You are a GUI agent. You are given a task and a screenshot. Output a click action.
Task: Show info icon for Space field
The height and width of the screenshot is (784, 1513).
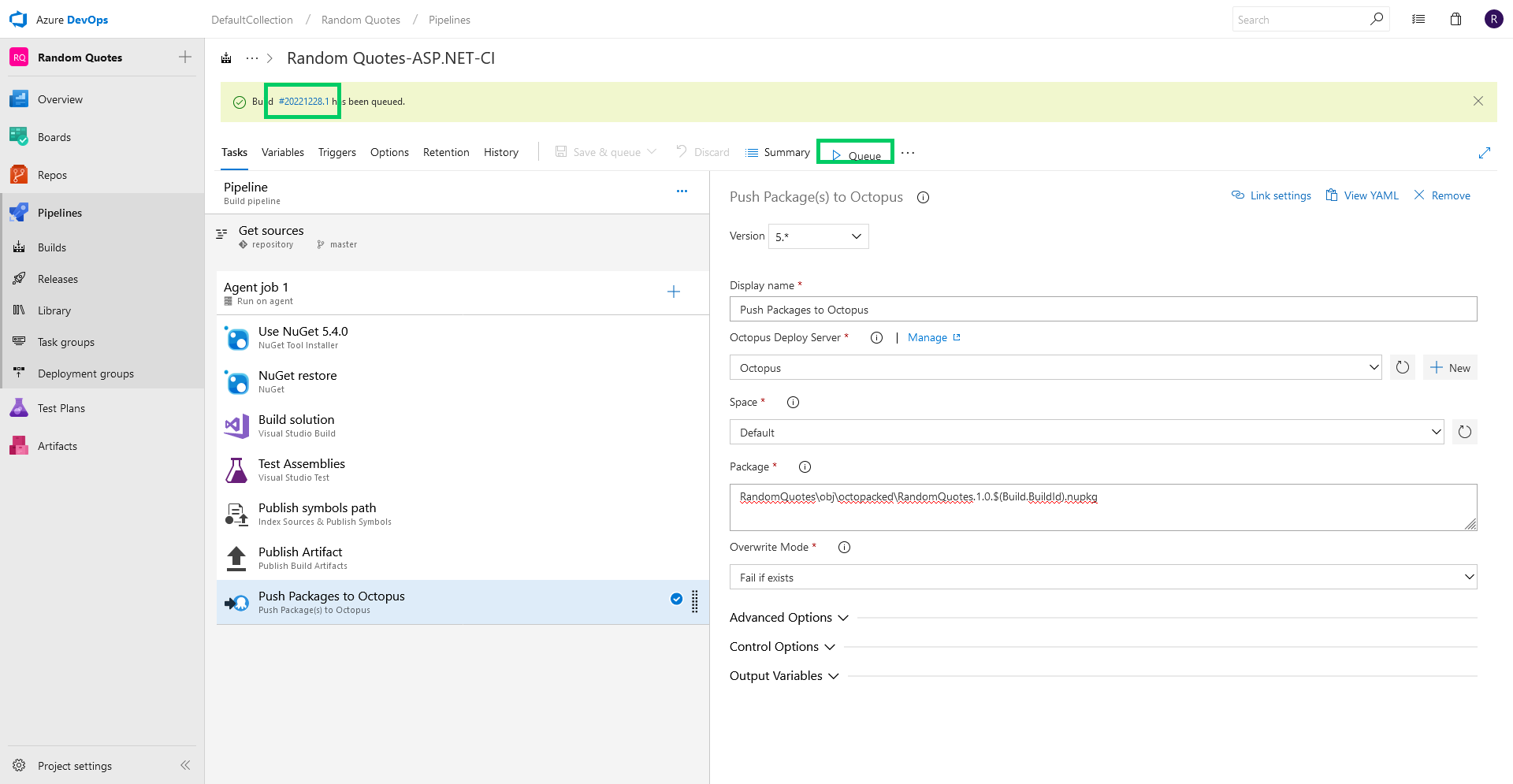click(793, 403)
